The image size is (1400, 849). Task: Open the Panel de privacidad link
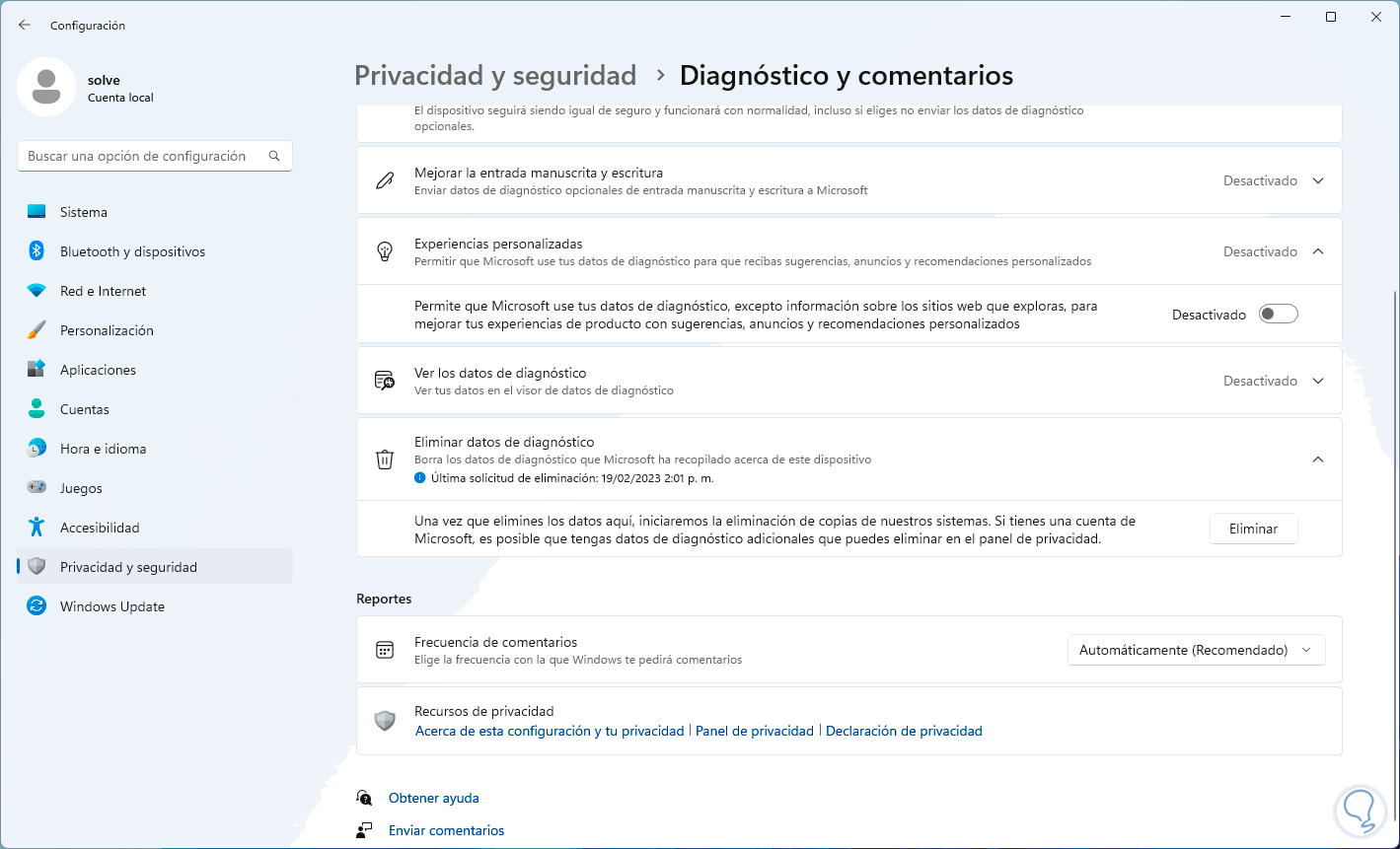(755, 731)
